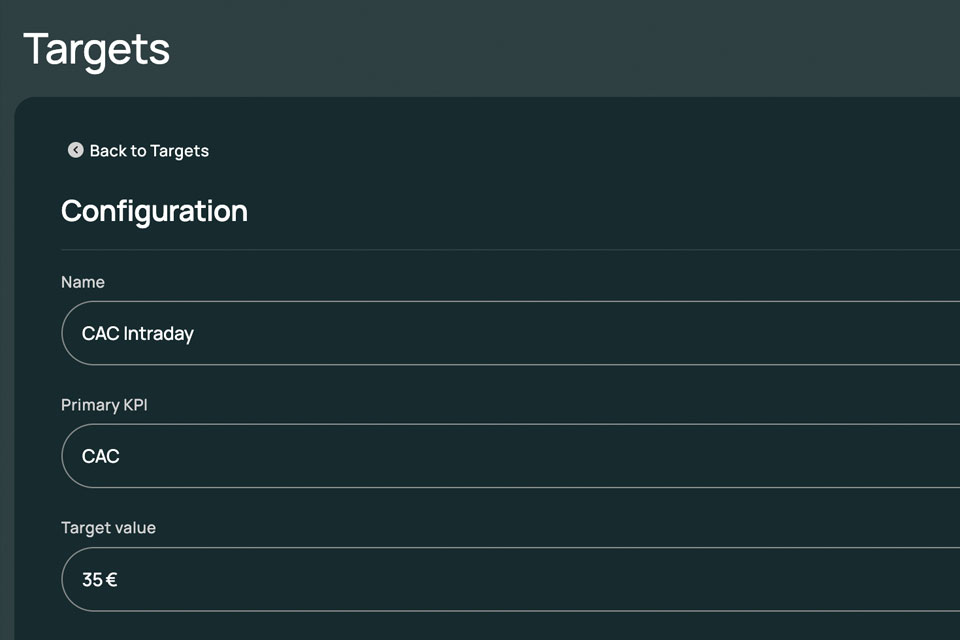Image resolution: width=960 pixels, height=640 pixels.
Task: Focus the Name input field
Action: (x=511, y=333)
